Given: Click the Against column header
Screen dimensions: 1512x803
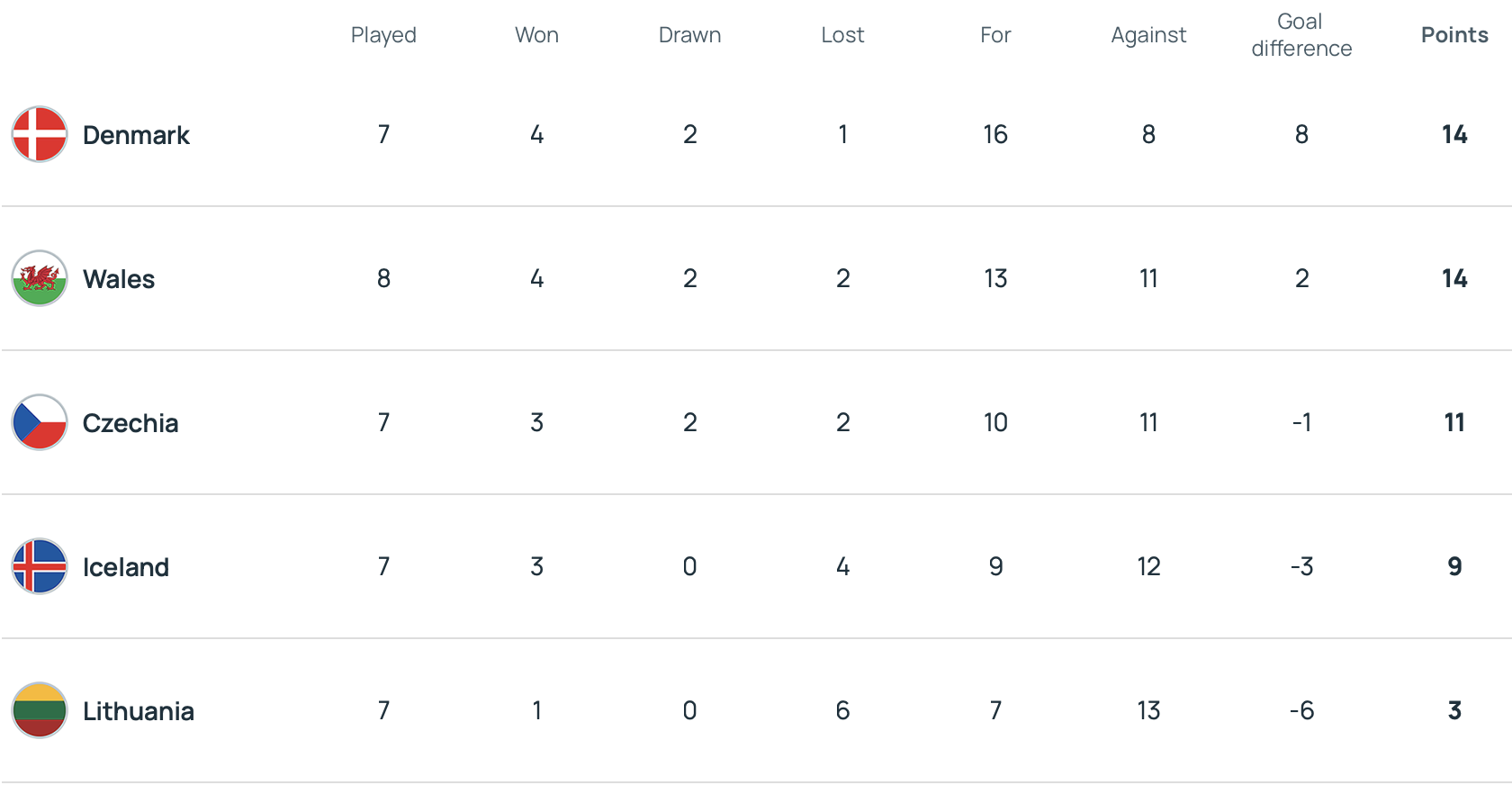Looking at the screenshot, I should coord(1148,35).
